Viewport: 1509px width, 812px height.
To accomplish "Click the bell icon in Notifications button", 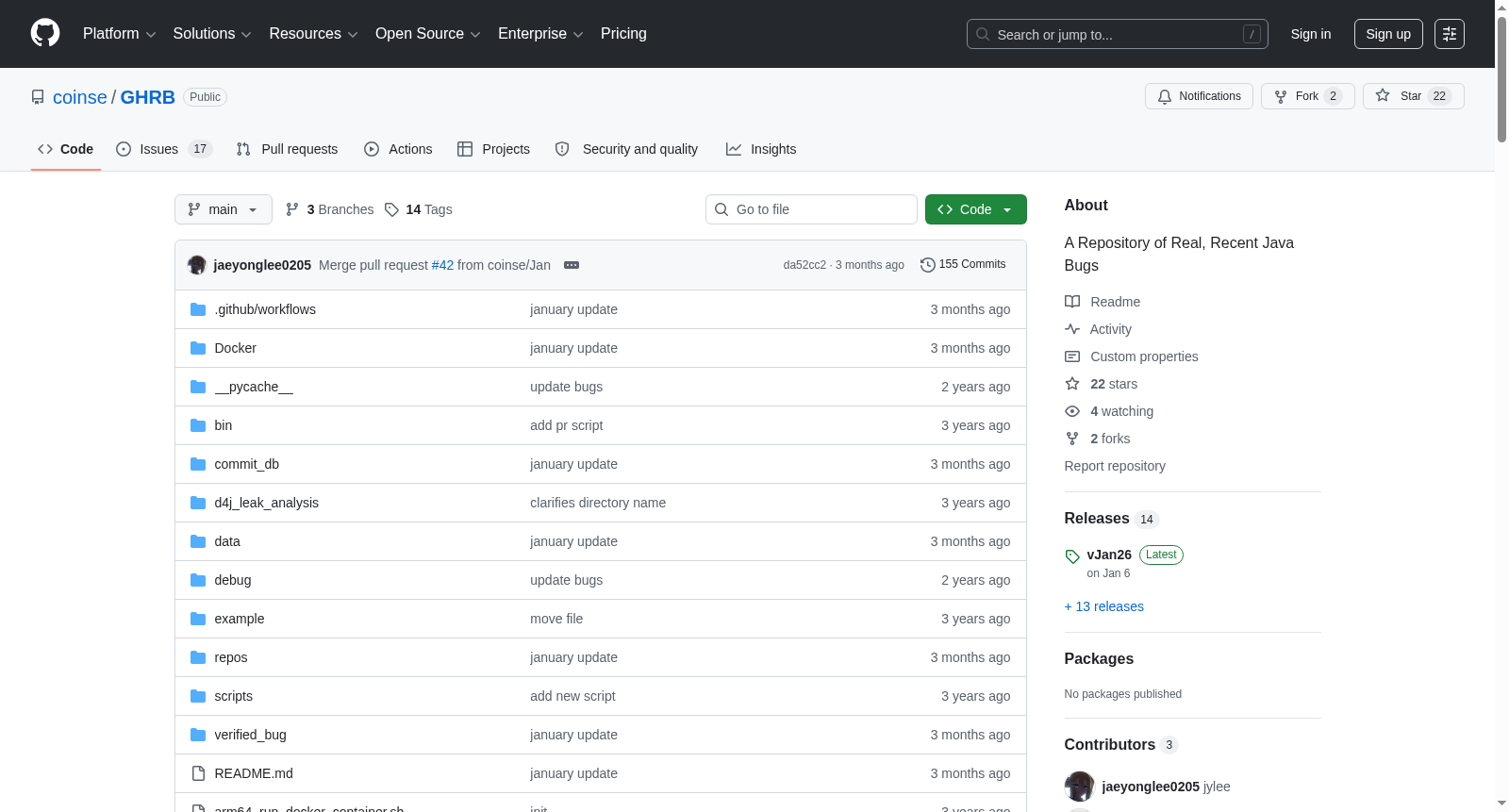I will pyautogui.click(x=1165, y=96).
